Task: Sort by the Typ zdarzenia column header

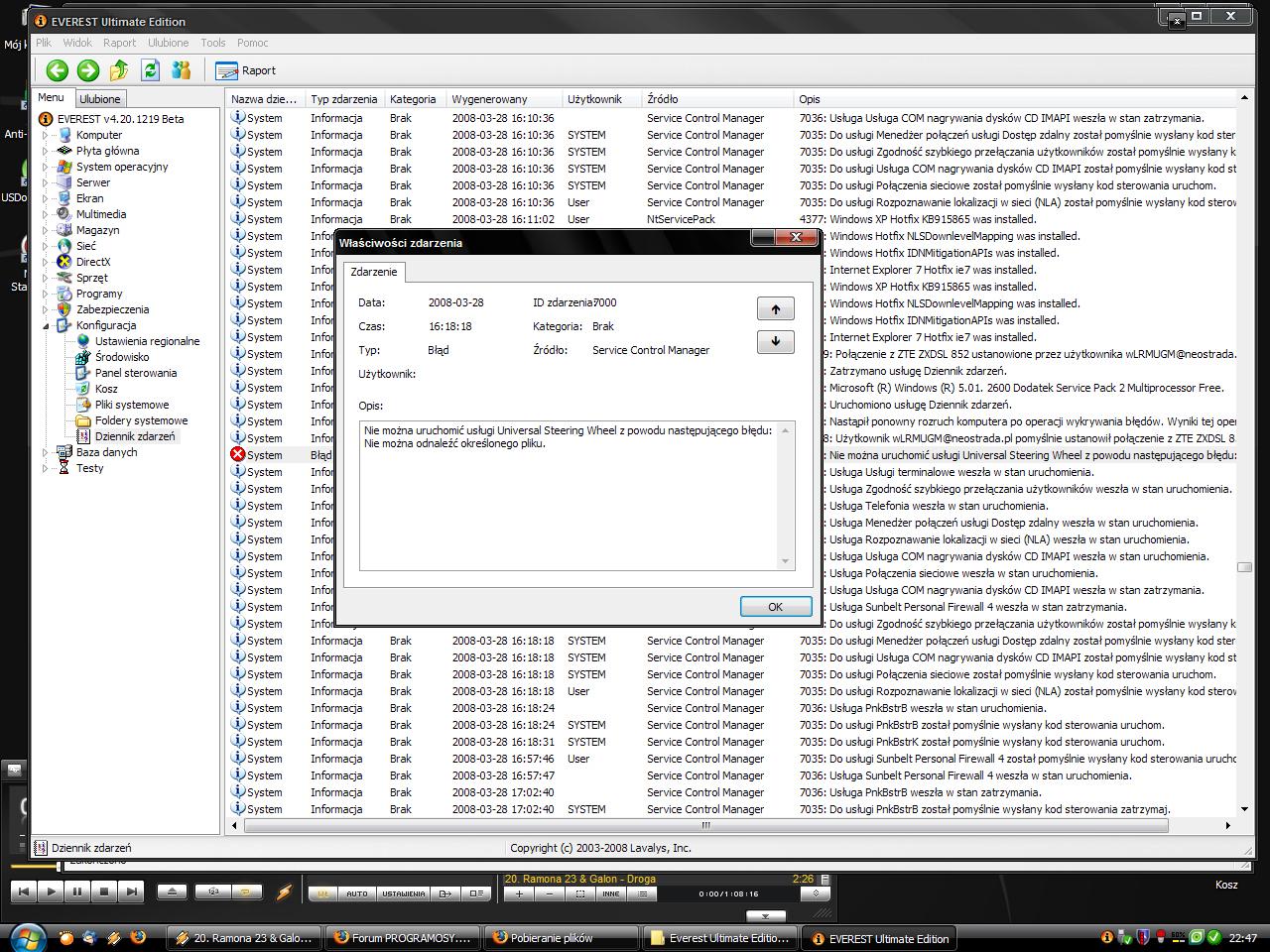Action: point(344,99)
